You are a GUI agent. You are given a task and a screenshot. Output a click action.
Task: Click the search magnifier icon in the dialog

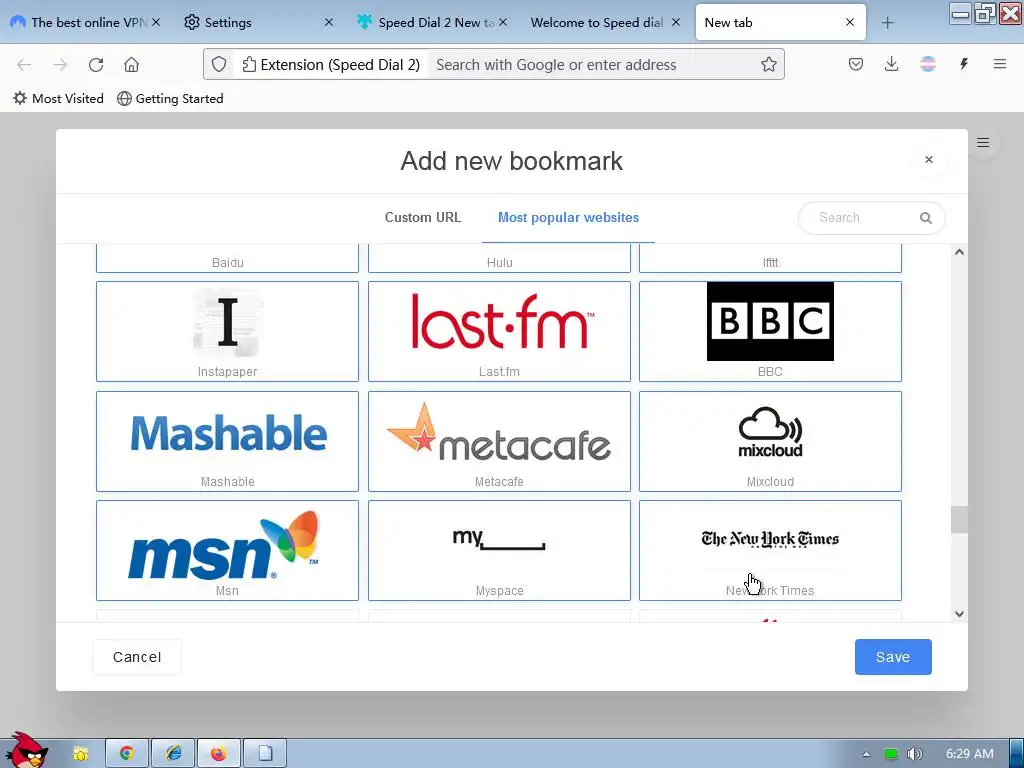click(925, 218)
